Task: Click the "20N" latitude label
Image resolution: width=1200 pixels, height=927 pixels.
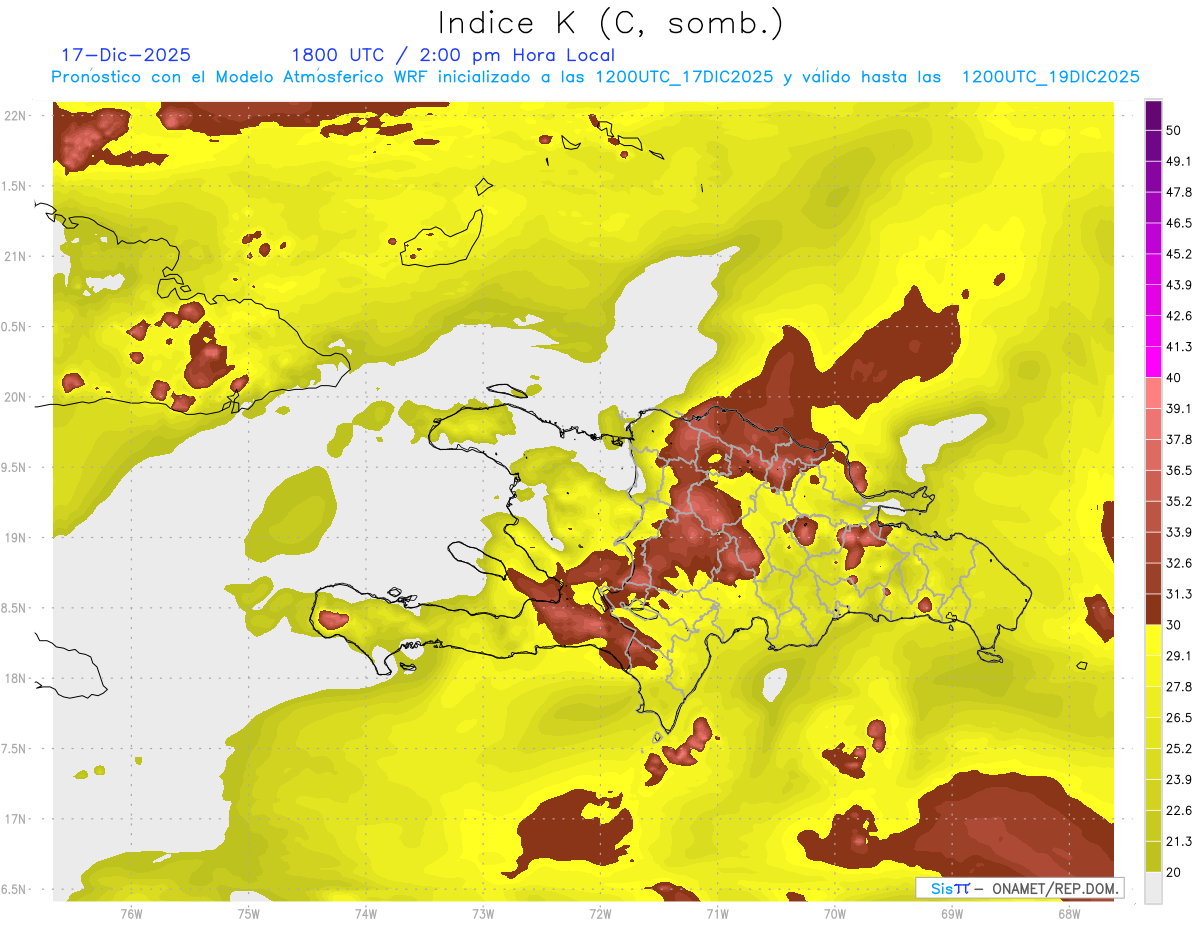Action: [14, 397]
